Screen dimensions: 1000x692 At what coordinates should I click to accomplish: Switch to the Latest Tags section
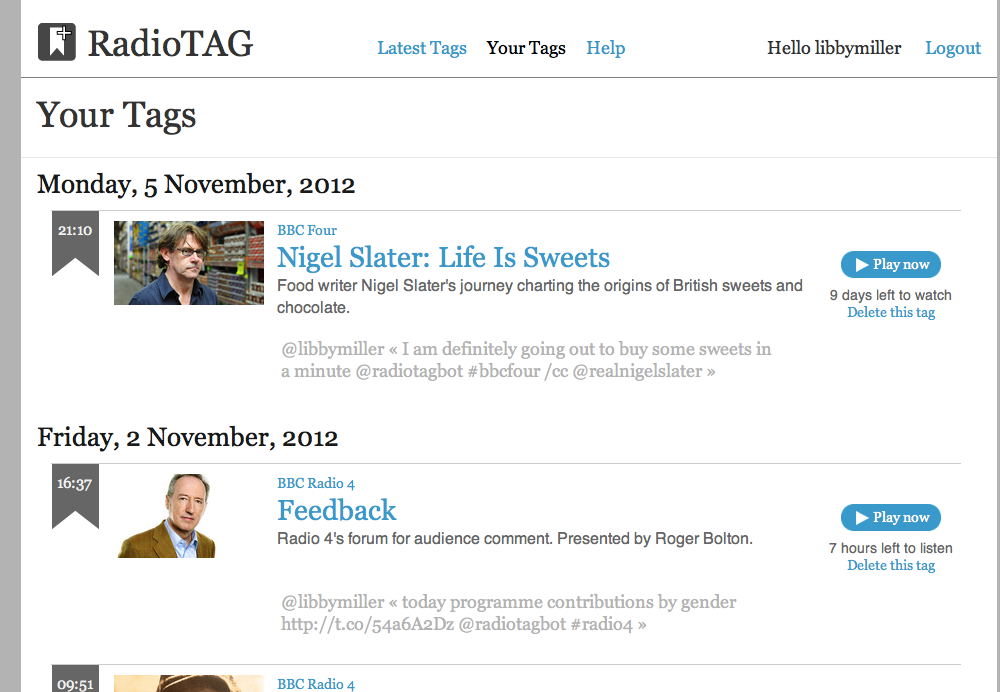tap(422, 47)
